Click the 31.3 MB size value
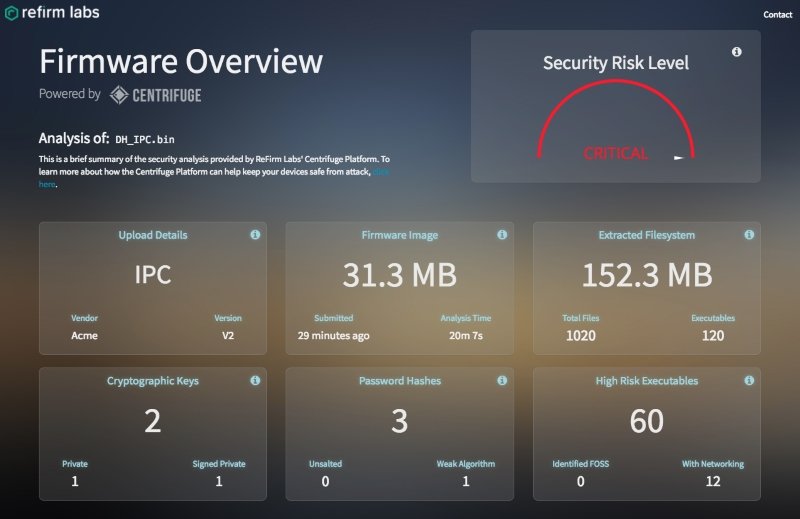 click(399, 275)
